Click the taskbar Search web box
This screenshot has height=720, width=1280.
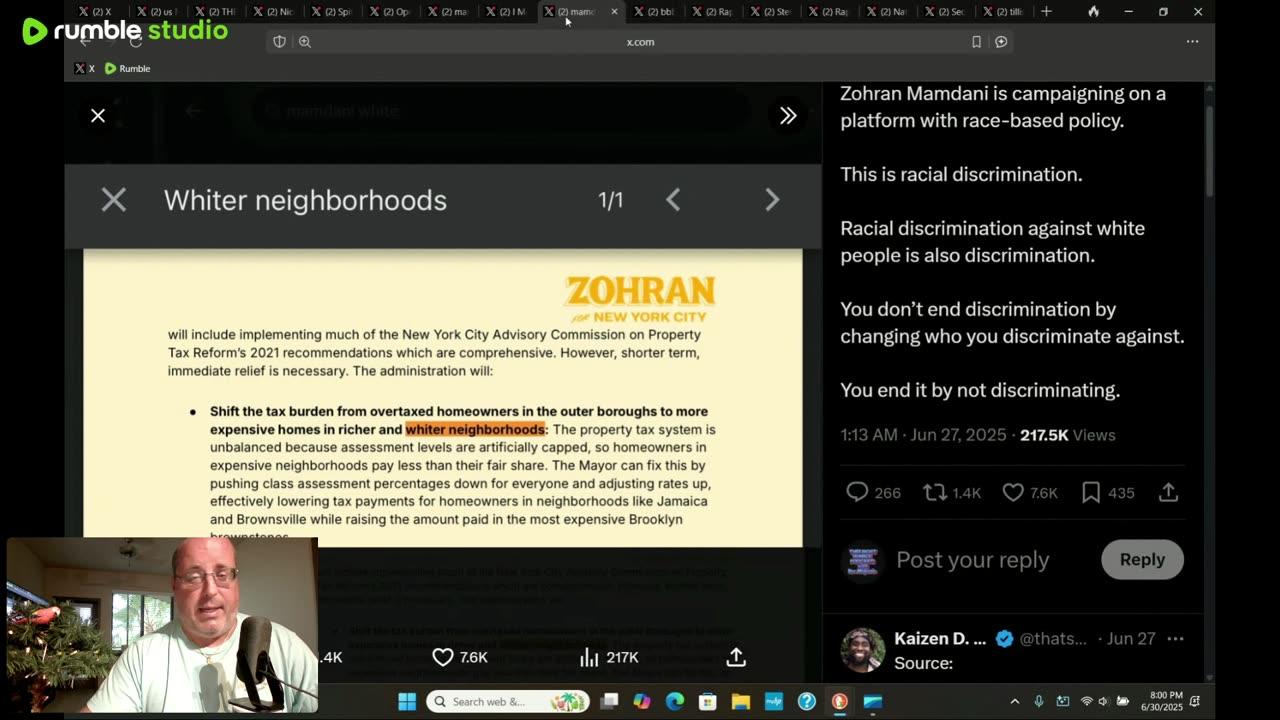pos(508,701)
